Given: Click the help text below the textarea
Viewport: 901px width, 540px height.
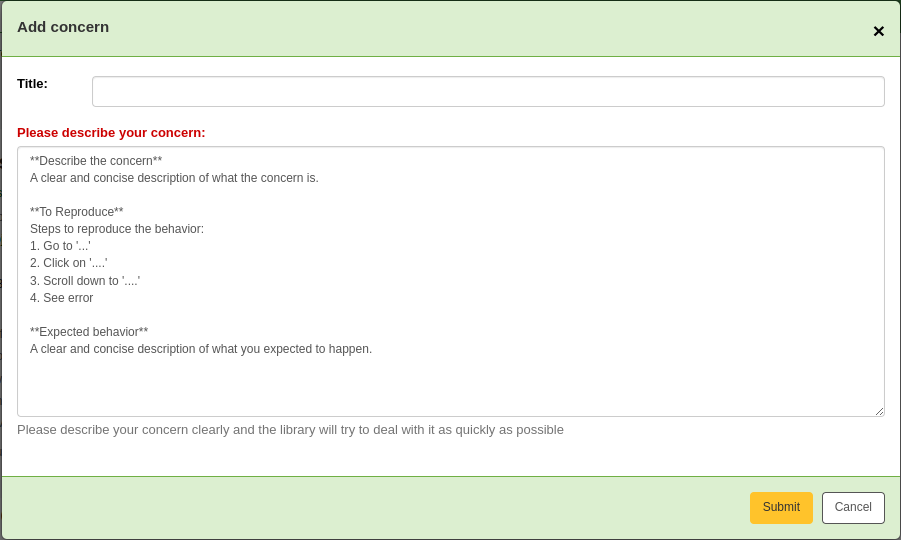Looking at the screenshot, I should (x=290, y=430).
